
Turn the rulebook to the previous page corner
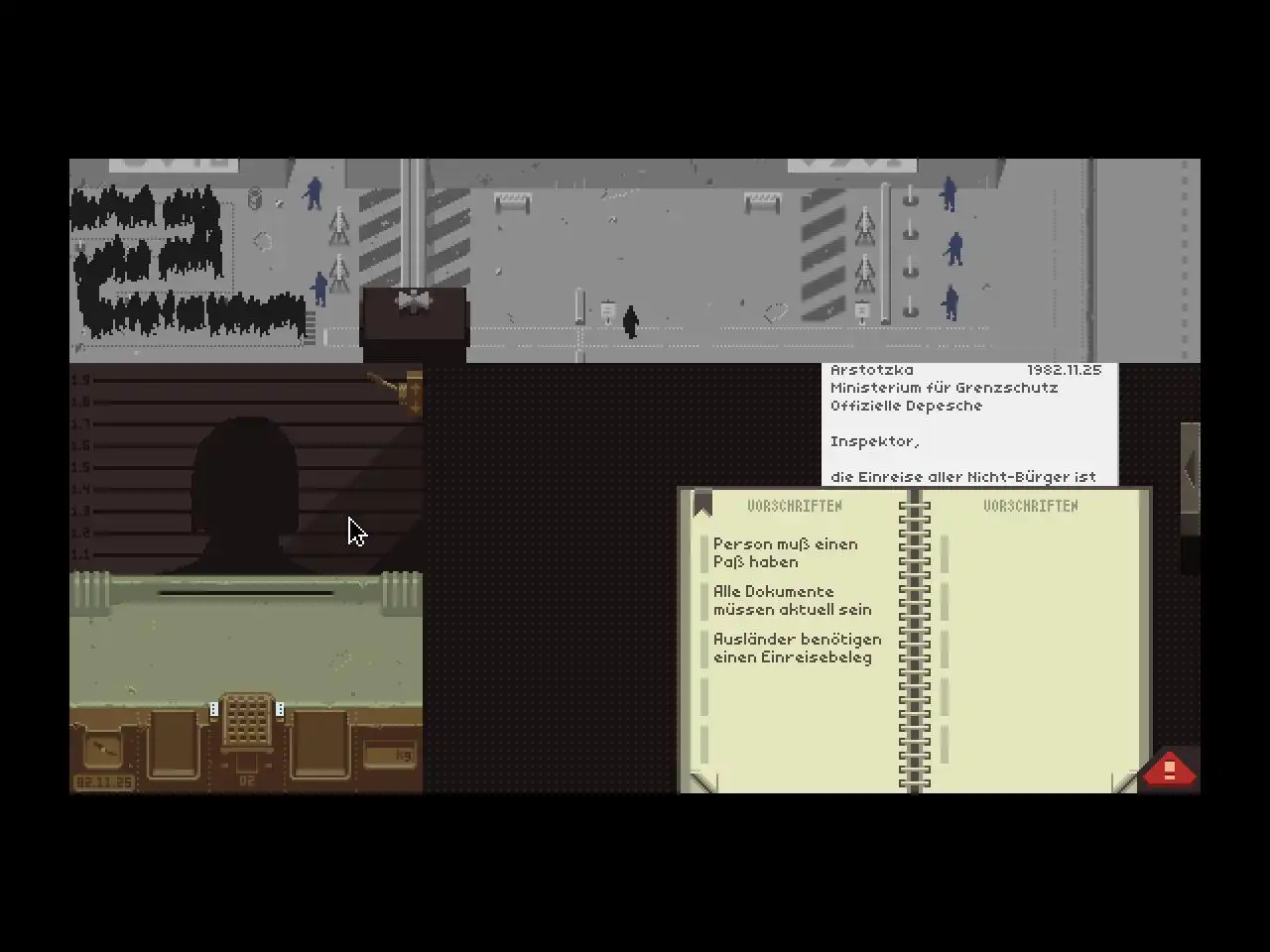coord(702,782)
